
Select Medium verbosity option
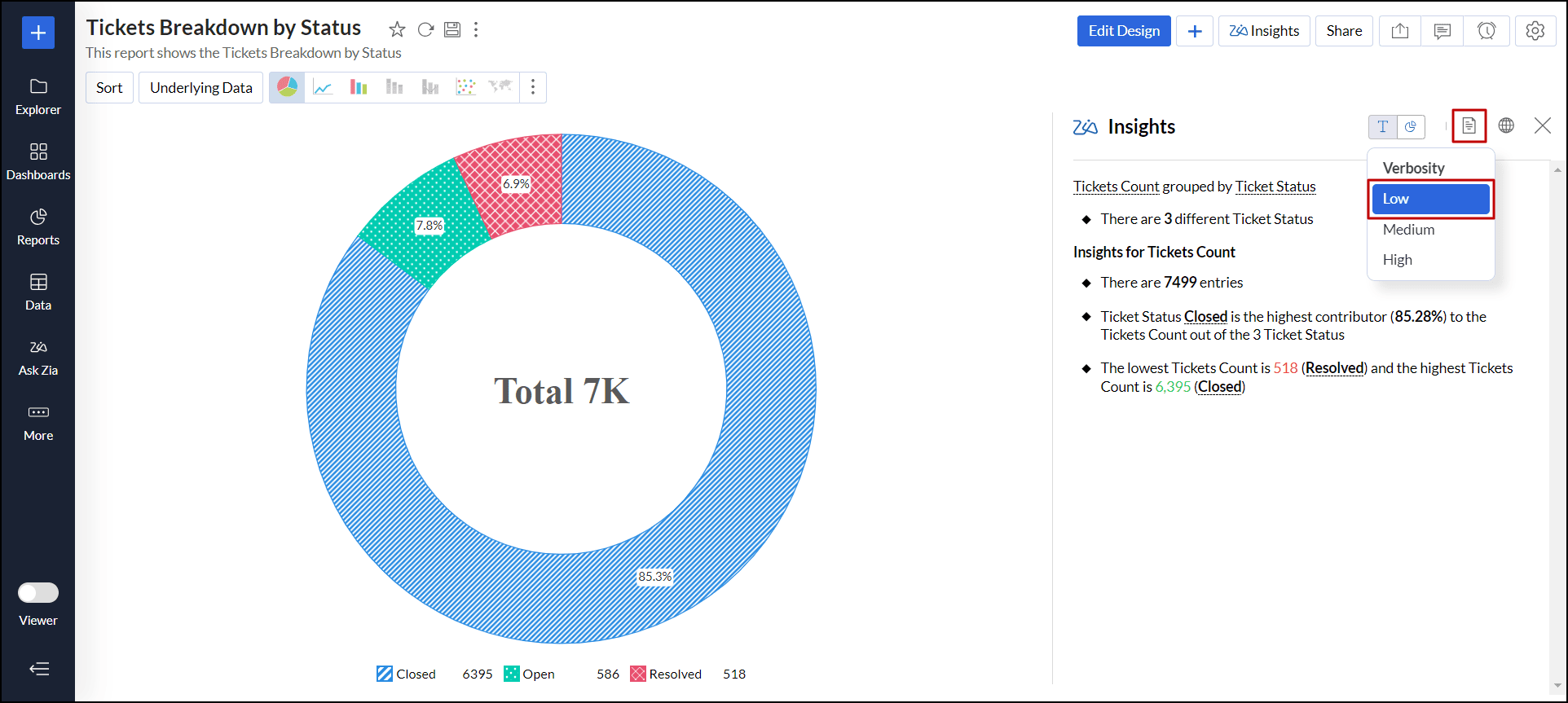click(x=1408, y=230)
